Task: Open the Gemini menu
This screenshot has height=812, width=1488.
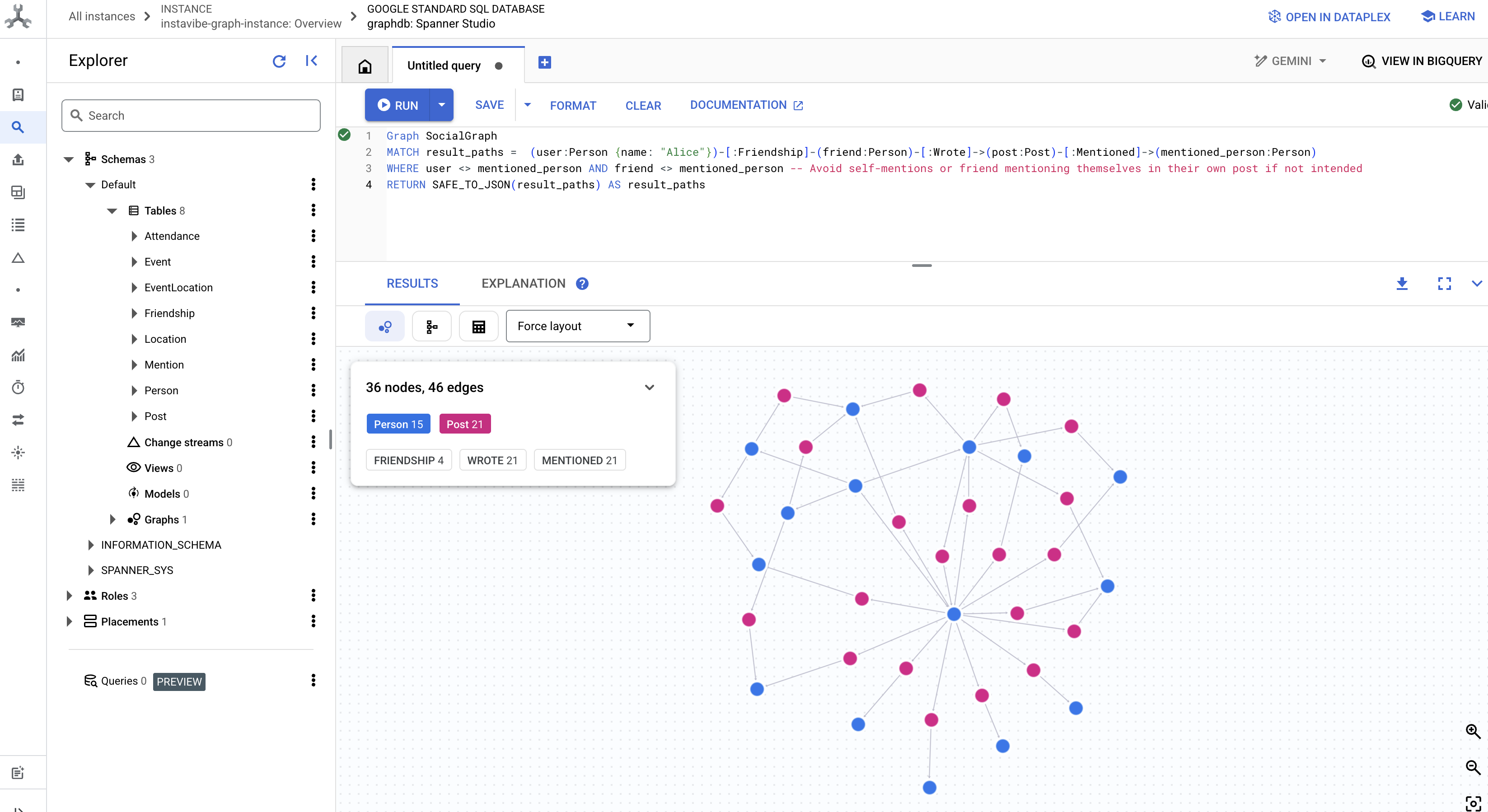Action: click(1289, 61)
